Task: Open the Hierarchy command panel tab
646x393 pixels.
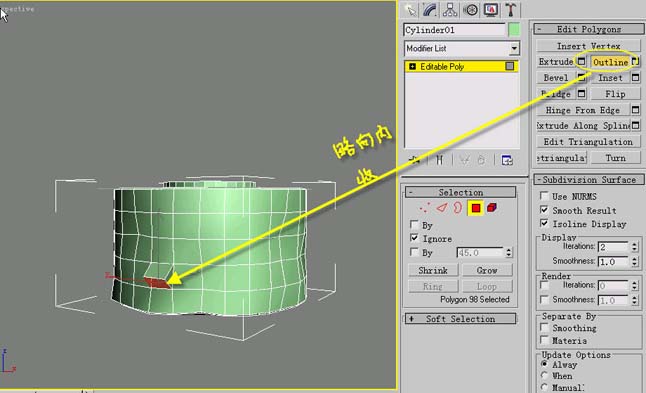Action: point(450,9)
